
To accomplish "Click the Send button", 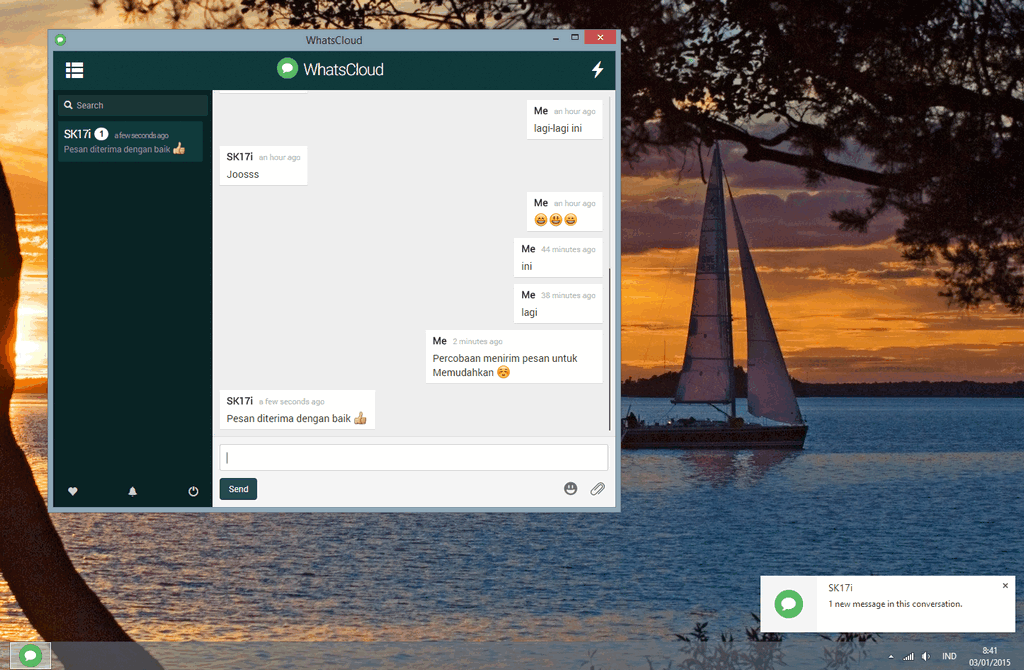I will [238, 489].
